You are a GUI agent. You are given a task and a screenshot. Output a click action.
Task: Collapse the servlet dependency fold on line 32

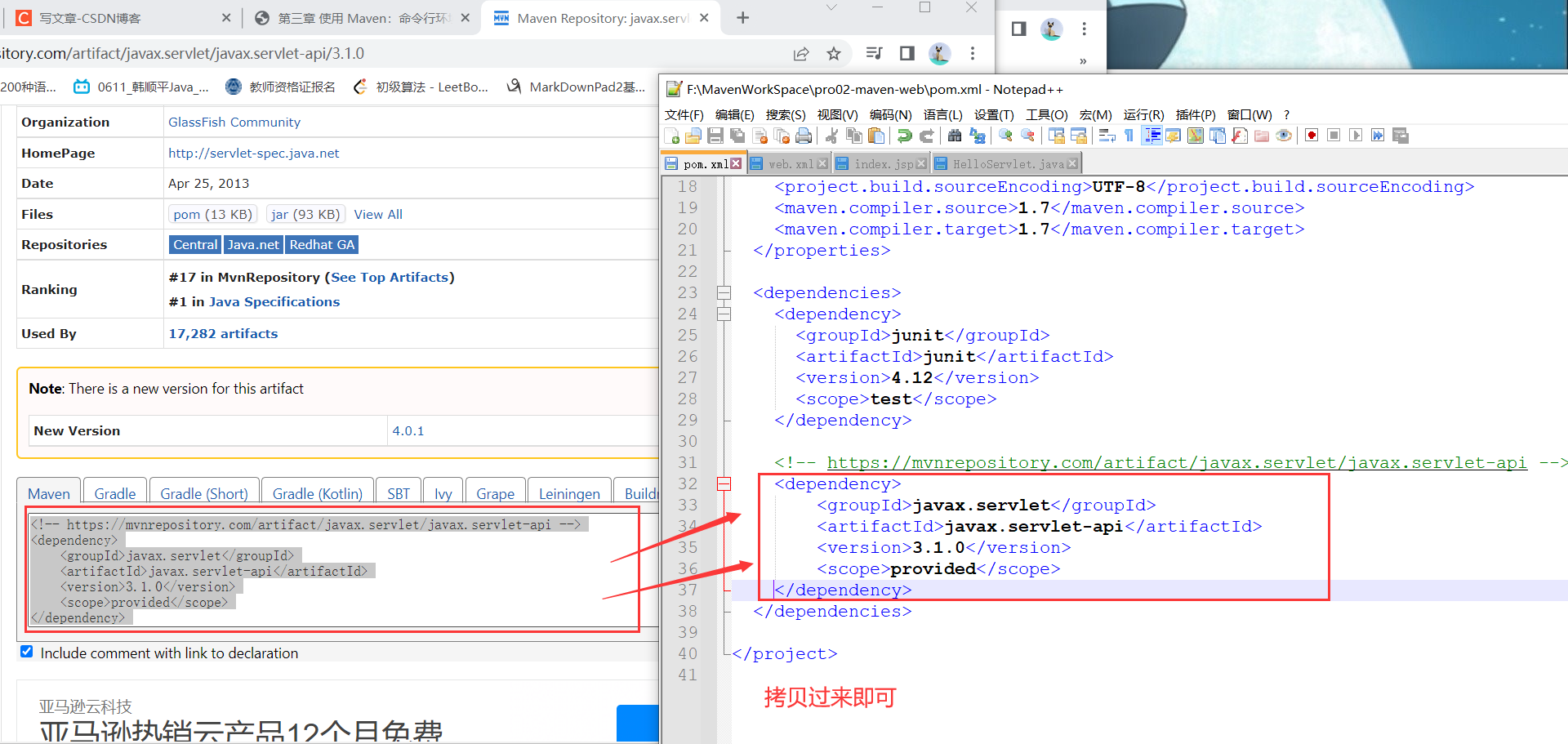click(724, 483)
